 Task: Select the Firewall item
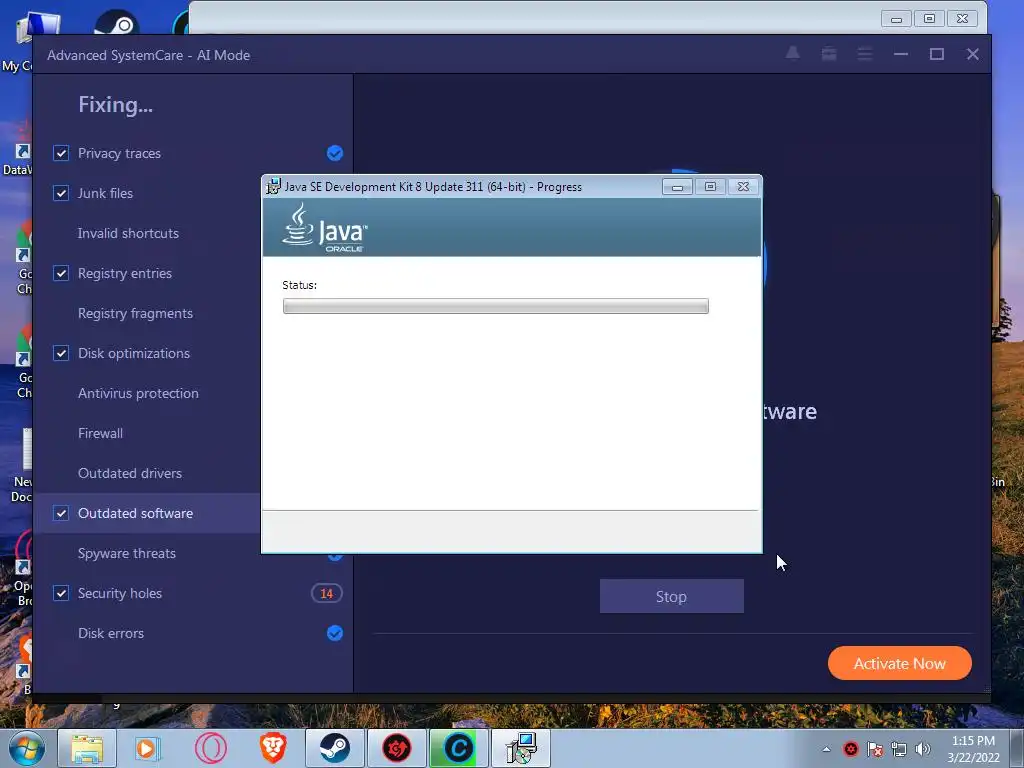[x=100, y=433]
